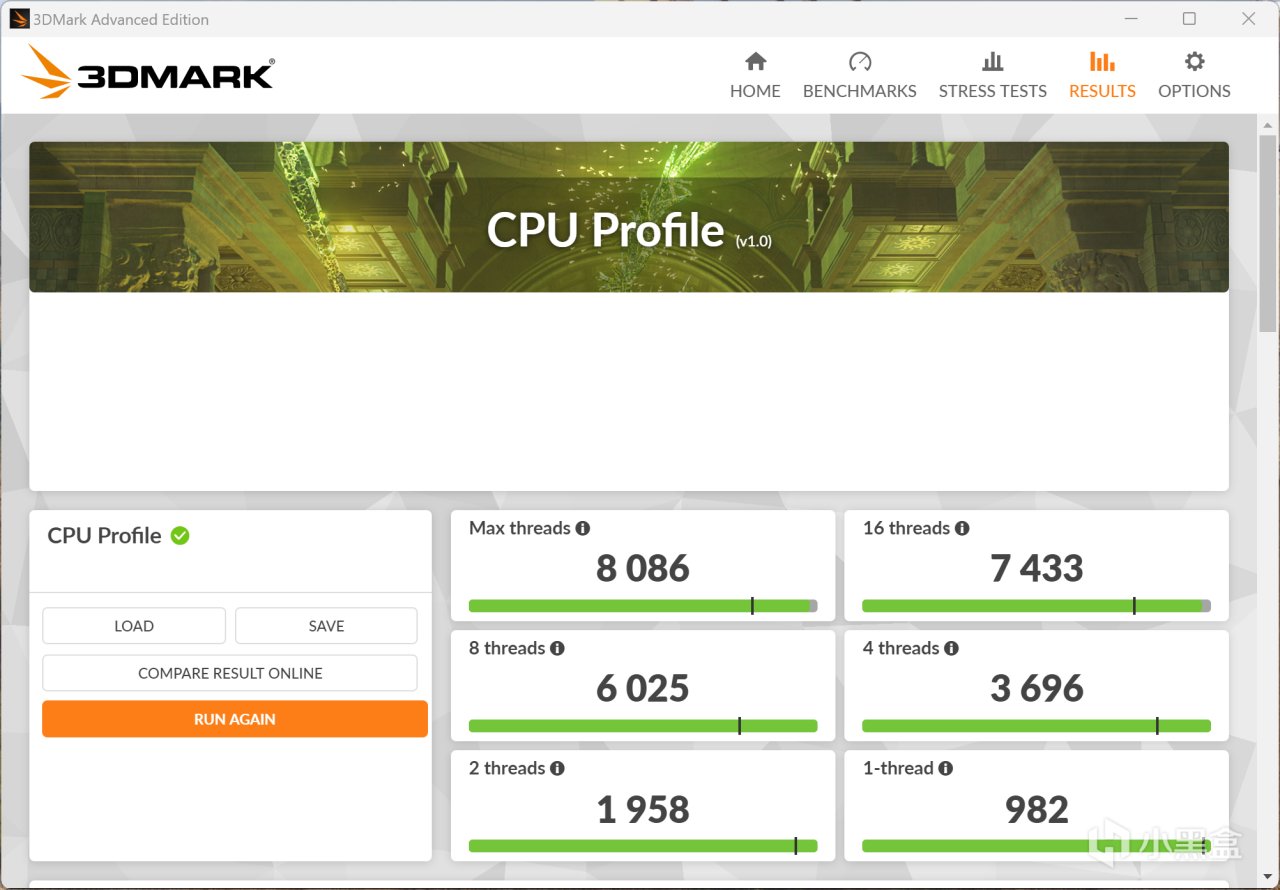Click the CPU Profile banner title

(x=606, y=230)
